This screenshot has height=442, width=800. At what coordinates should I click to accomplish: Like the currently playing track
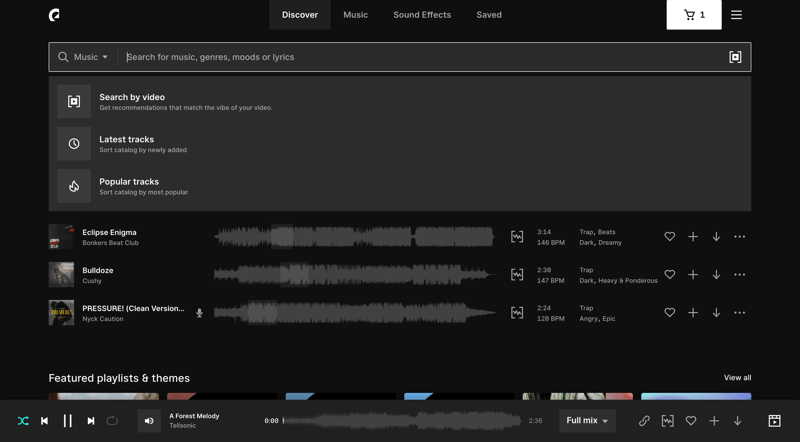click(691, 421)
